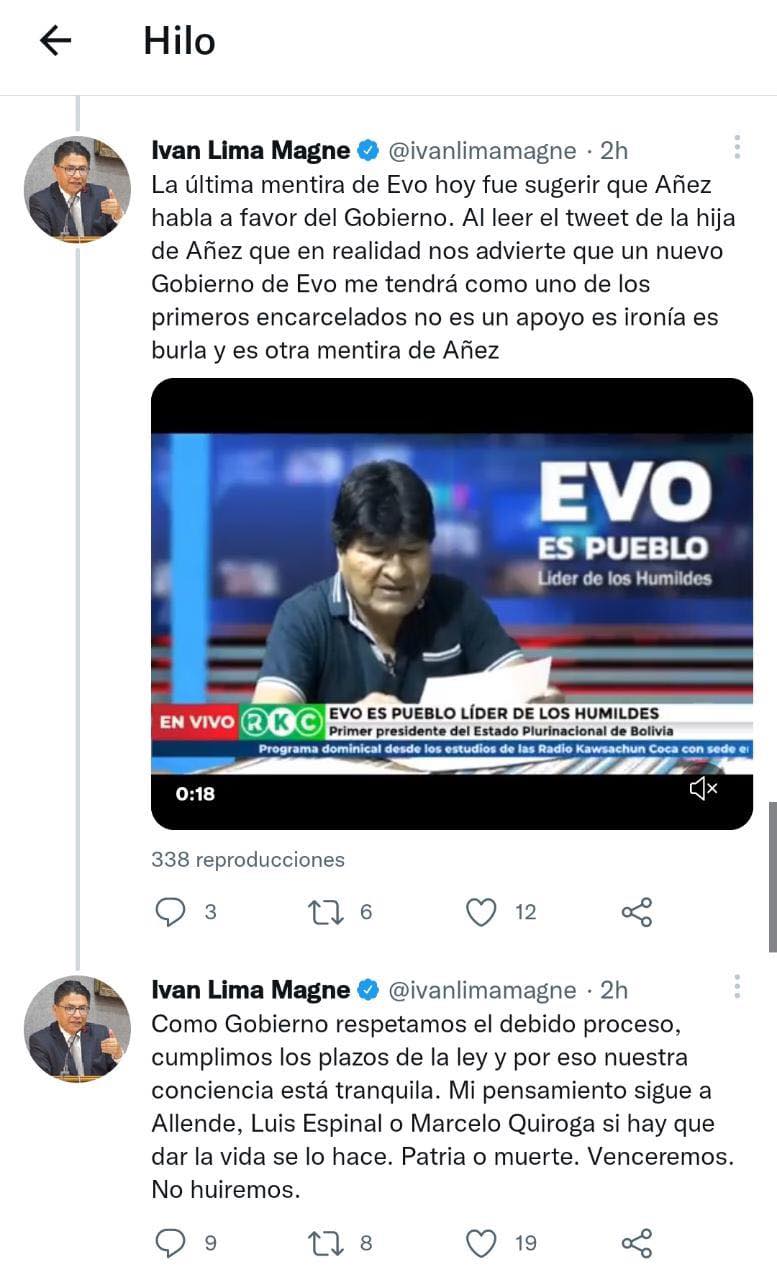777x1280 pixels.
Task: Like the second tweet with 19 likes
Action: coord(482,1243)
